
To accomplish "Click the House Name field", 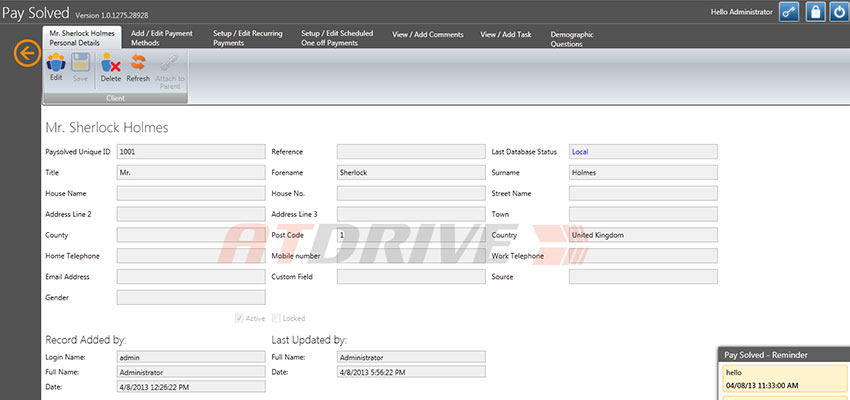I will point(191,193).
